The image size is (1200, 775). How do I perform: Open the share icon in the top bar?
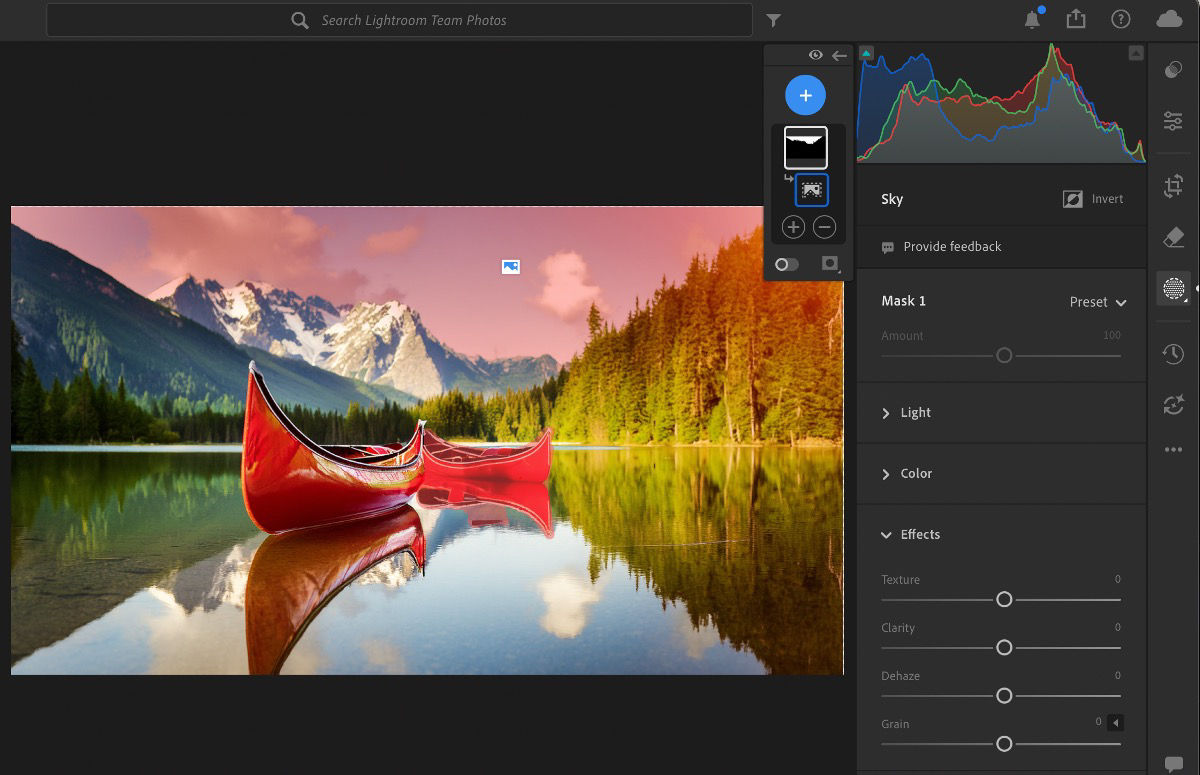click(x=1075, y=18)
